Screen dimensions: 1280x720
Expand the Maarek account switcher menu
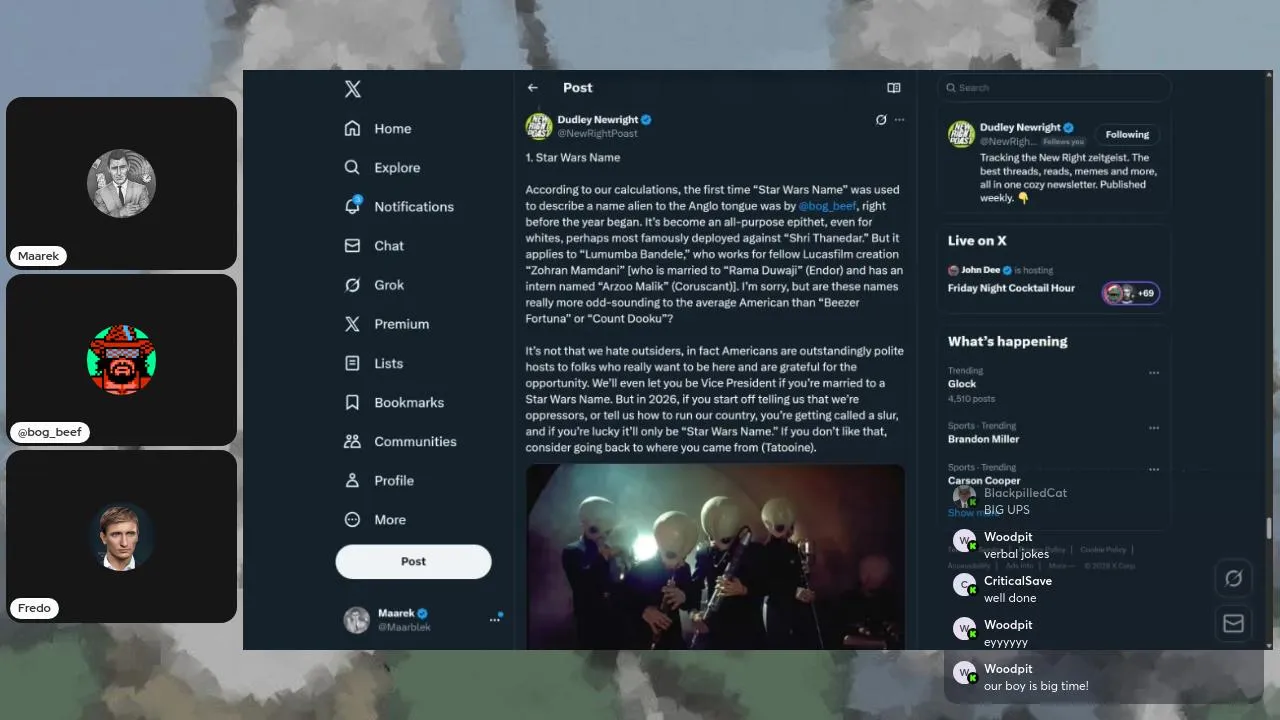tap(494, 620)
